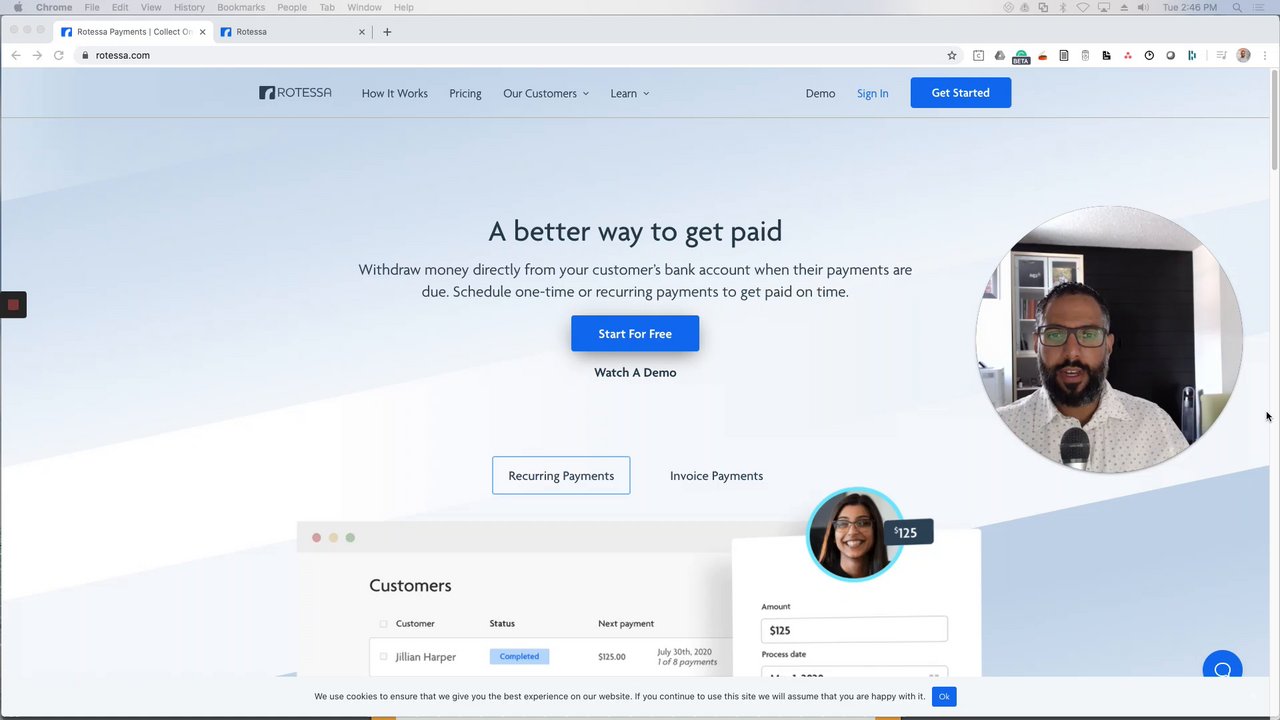Accept cookies with the Ok button

tap(944, 696)
